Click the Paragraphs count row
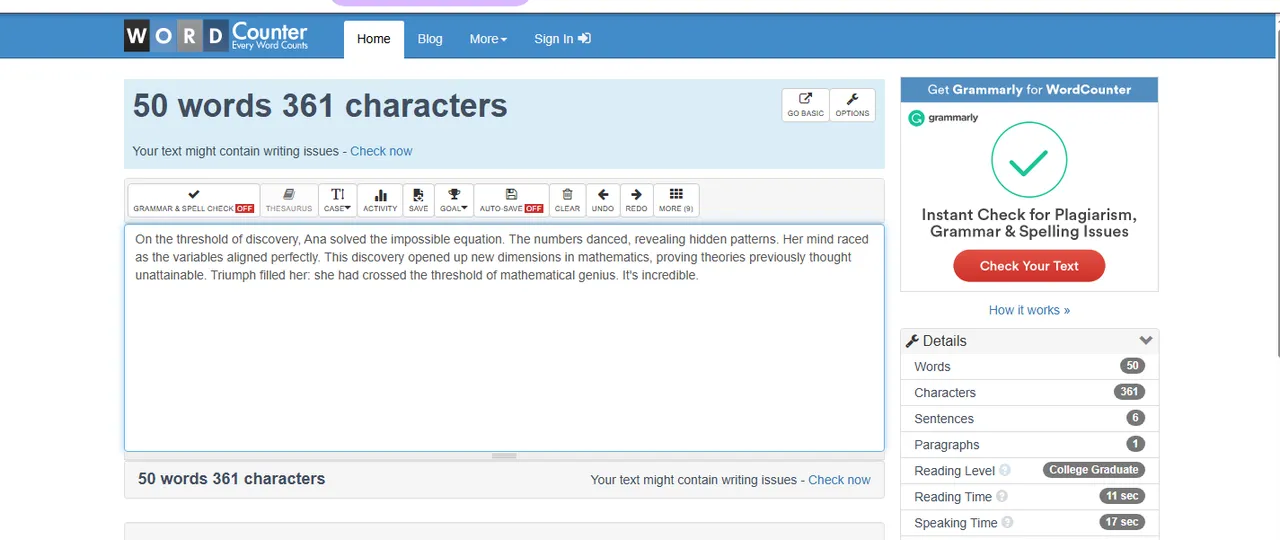 point(1029,445)
